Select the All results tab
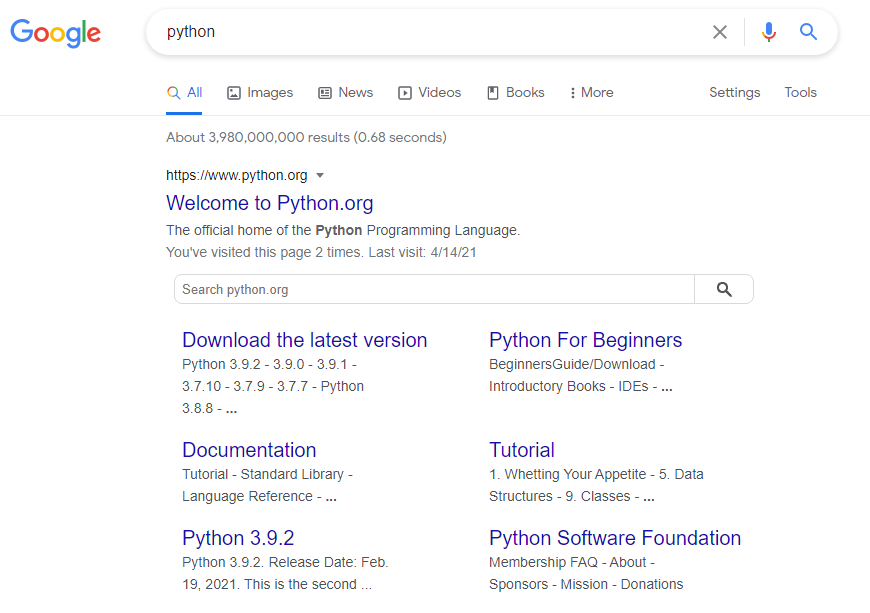This screenshot has height=613, width=870. pos(184,93)
